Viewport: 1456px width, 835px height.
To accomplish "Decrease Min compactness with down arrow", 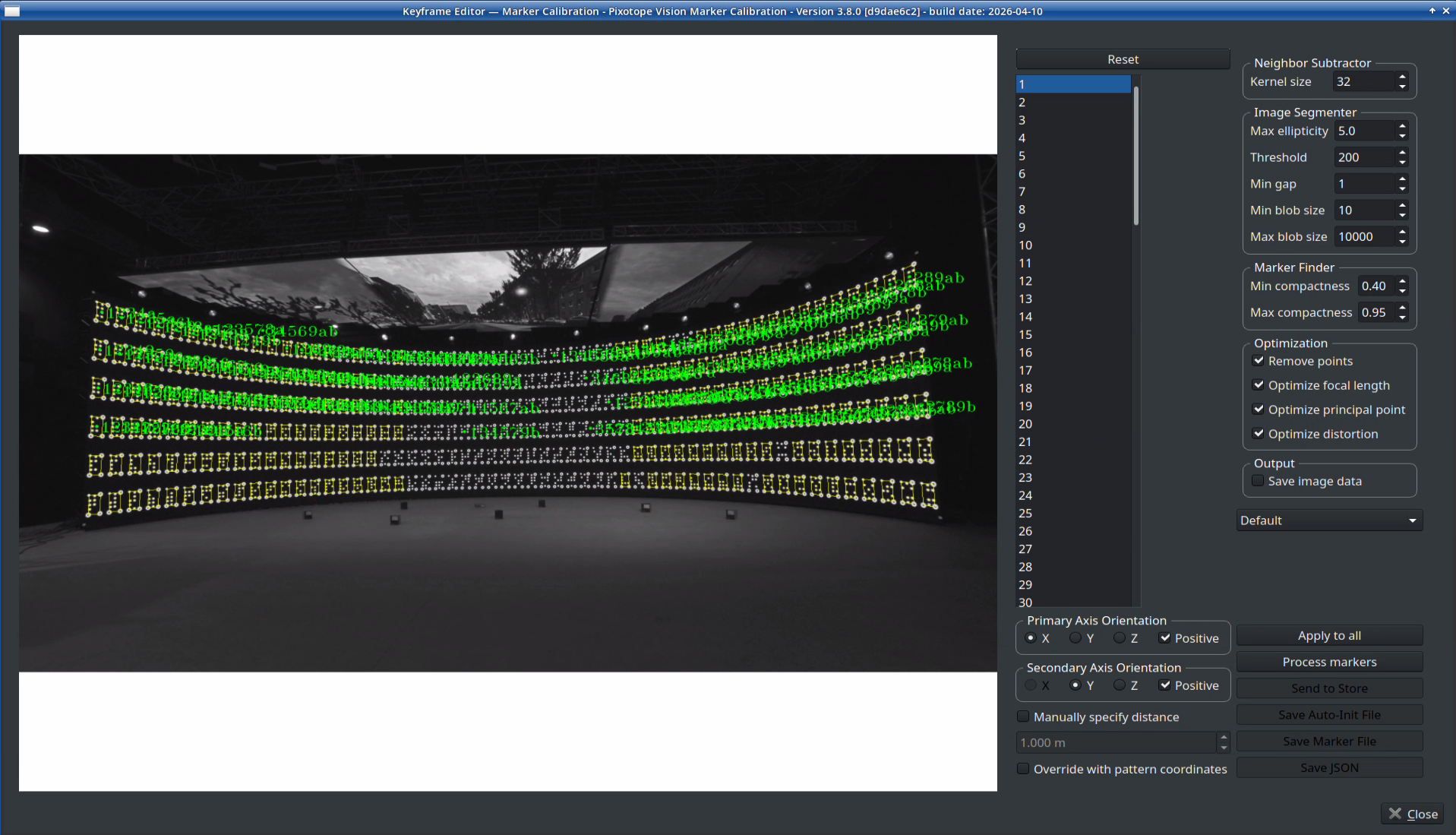I will coord(1402,291).
